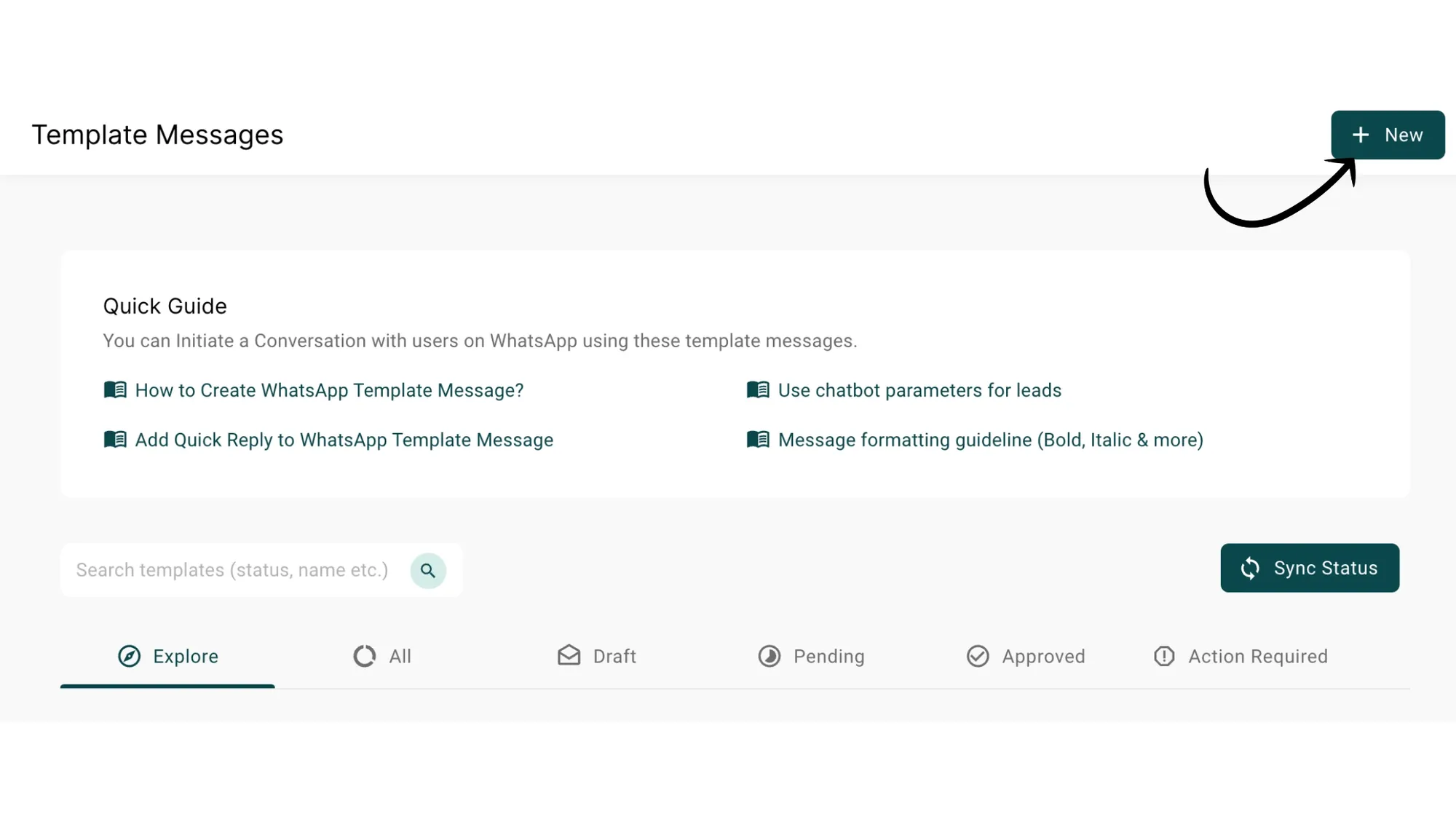Image resolution: width=1456 pixels, height=819 pixels.
Task: Click the Pending clock icon
Action: tap(769, 656)
